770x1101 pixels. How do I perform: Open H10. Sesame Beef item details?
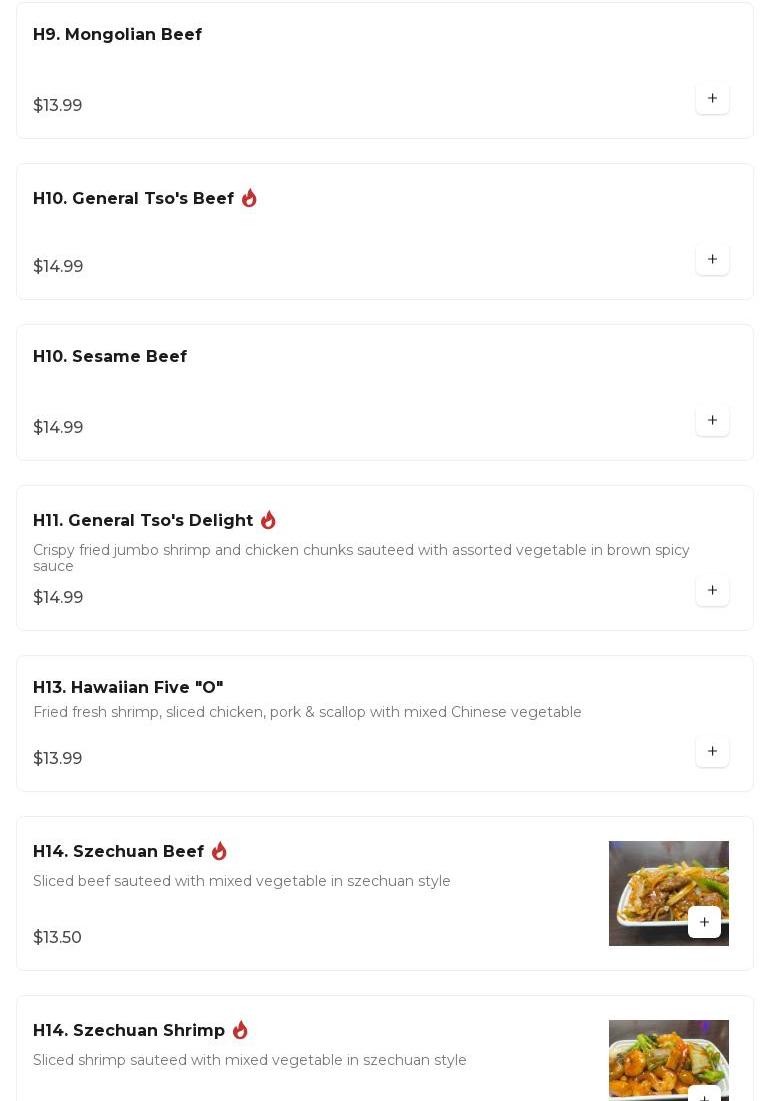coord(110,357)
